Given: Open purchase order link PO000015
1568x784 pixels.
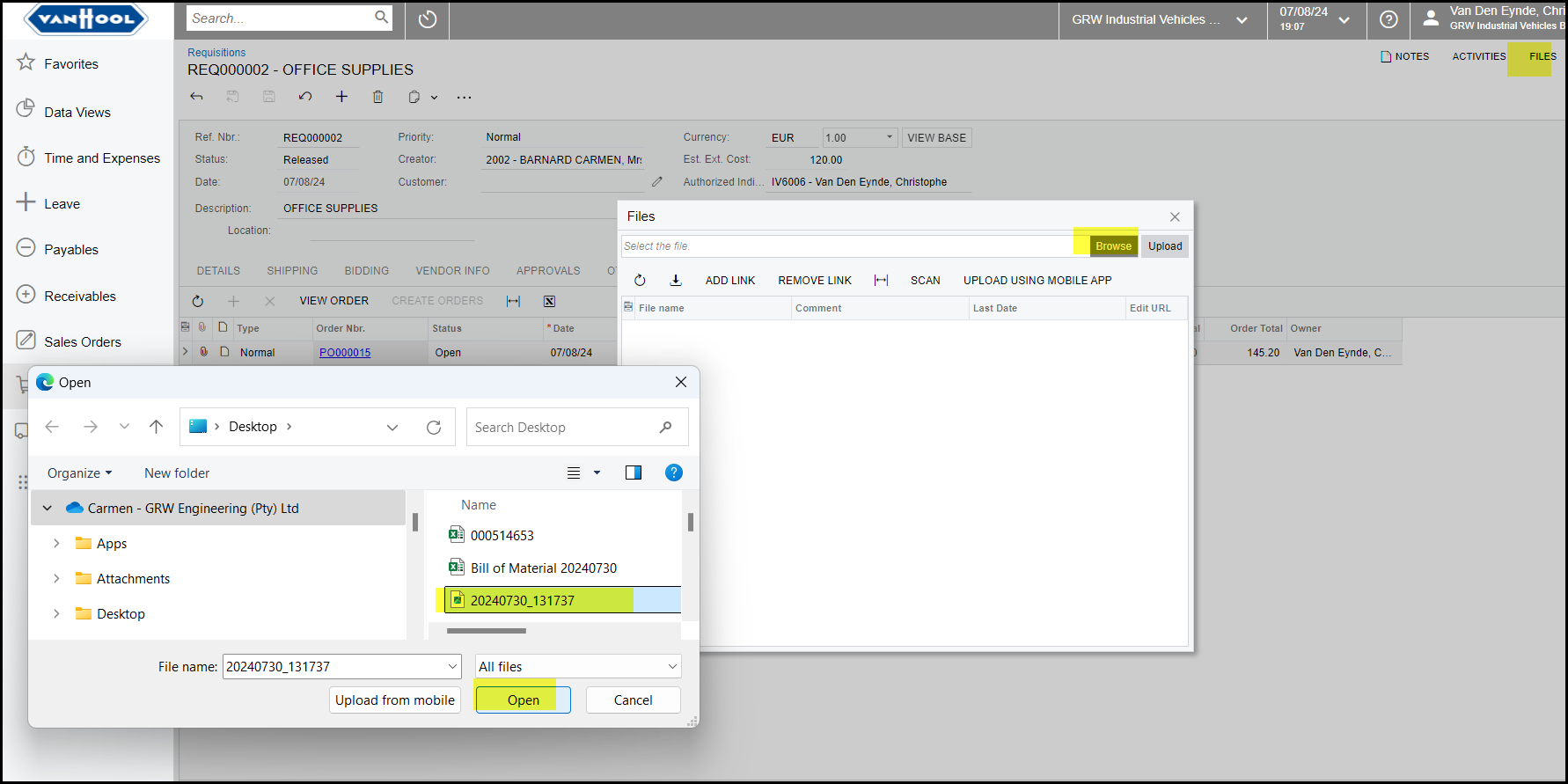Looking at the screenshot, I should (345, 353).
